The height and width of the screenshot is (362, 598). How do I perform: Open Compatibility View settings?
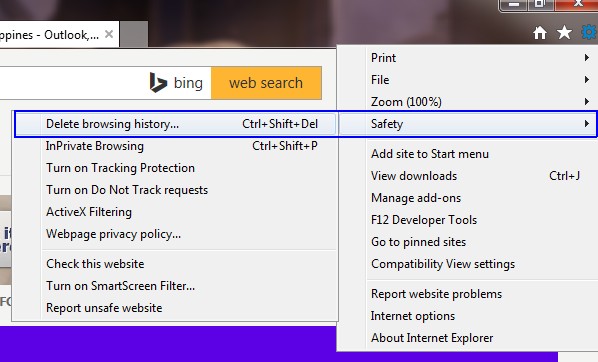[x=468, y=264]
